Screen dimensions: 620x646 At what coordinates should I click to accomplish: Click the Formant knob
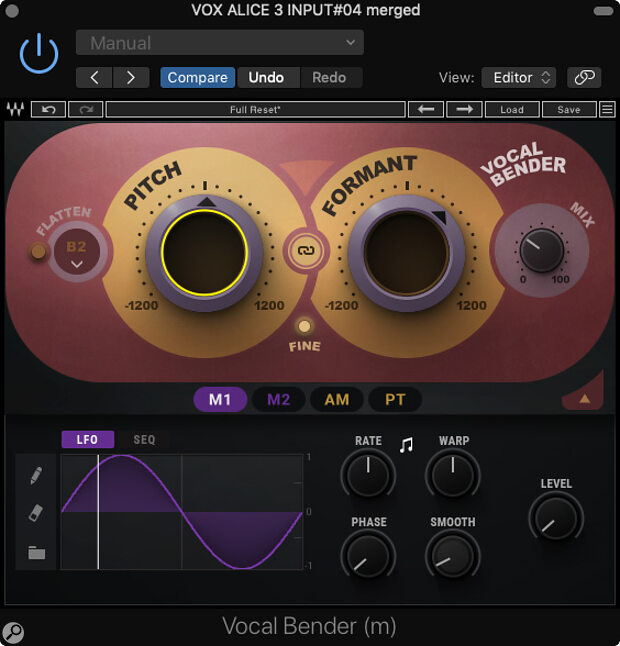click(407, 253)
